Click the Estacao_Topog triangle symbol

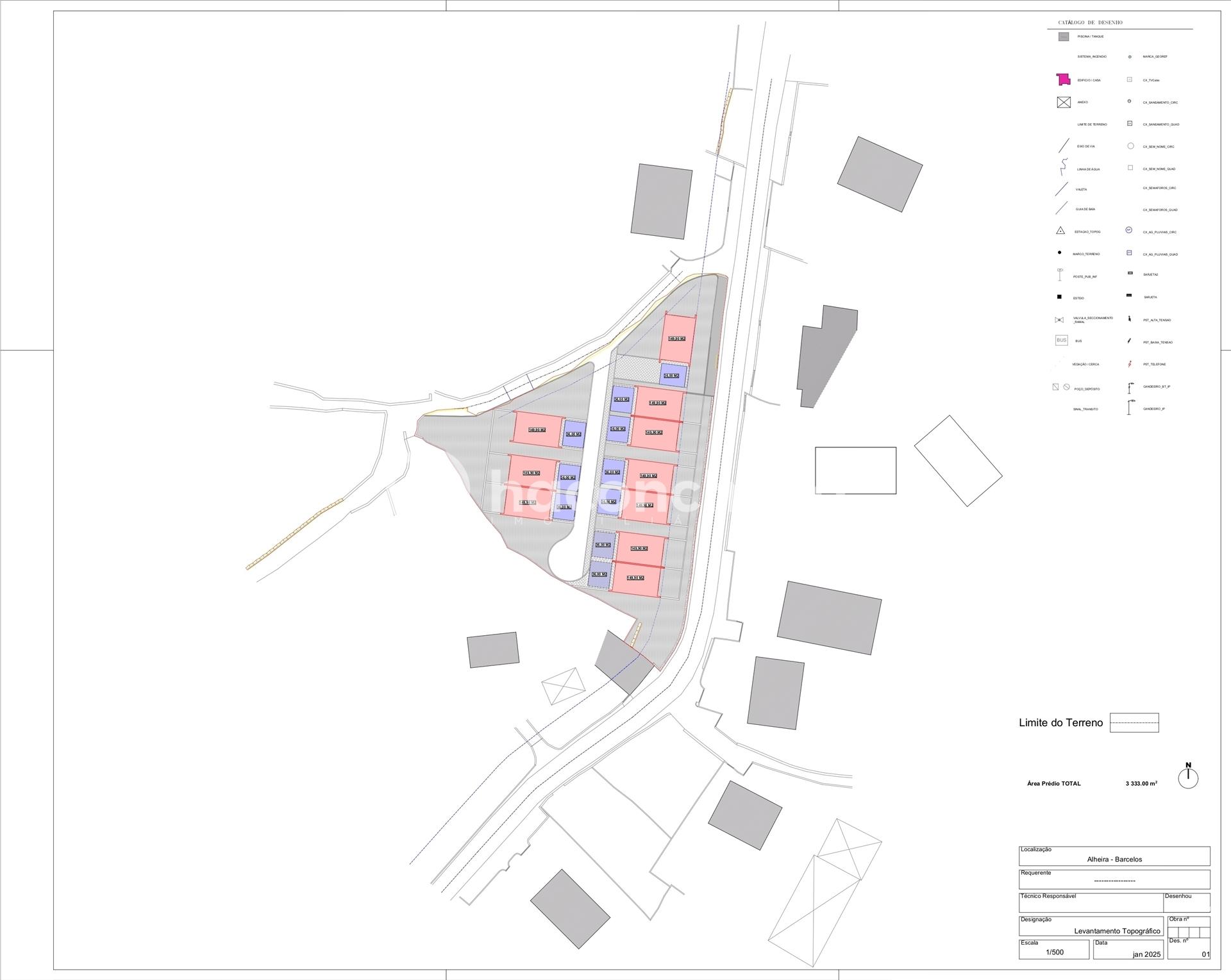pyautogui.click(x=1060, y=231)
